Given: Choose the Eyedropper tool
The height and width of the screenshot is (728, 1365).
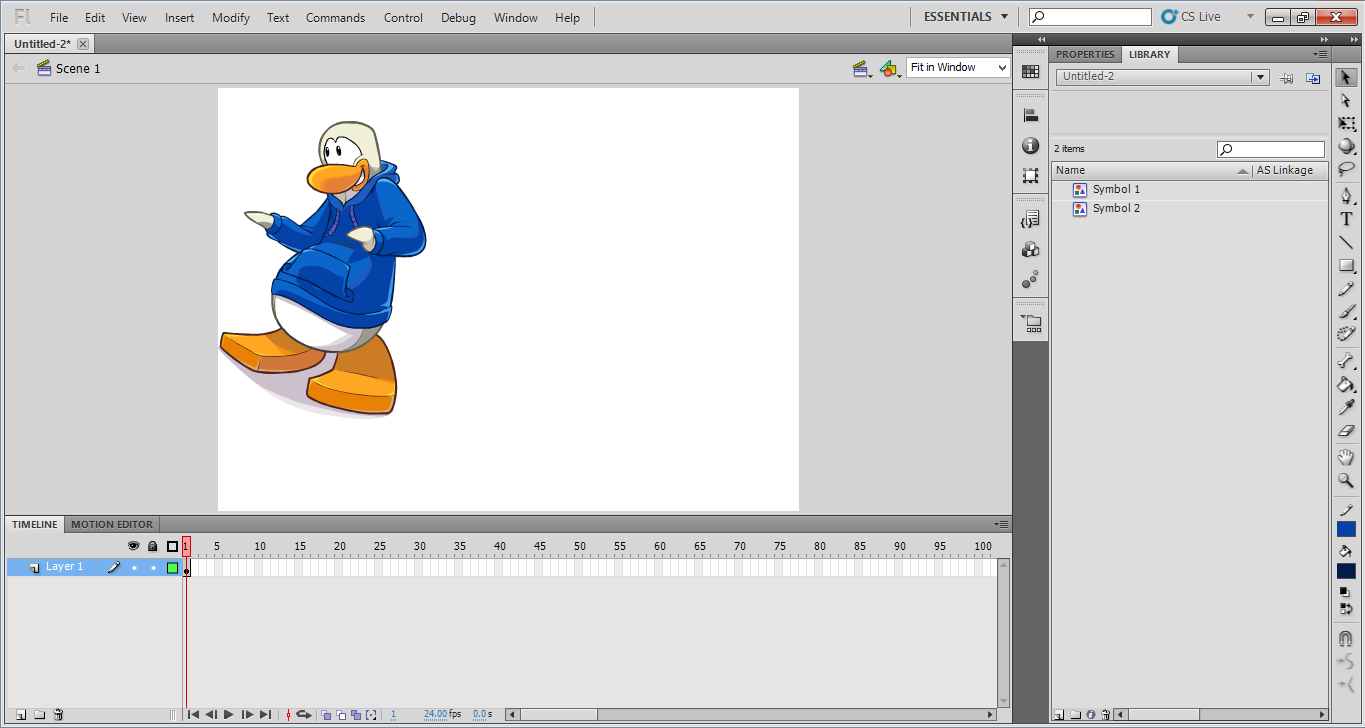Looking at the screenshot, I should tap(1346, 407).
